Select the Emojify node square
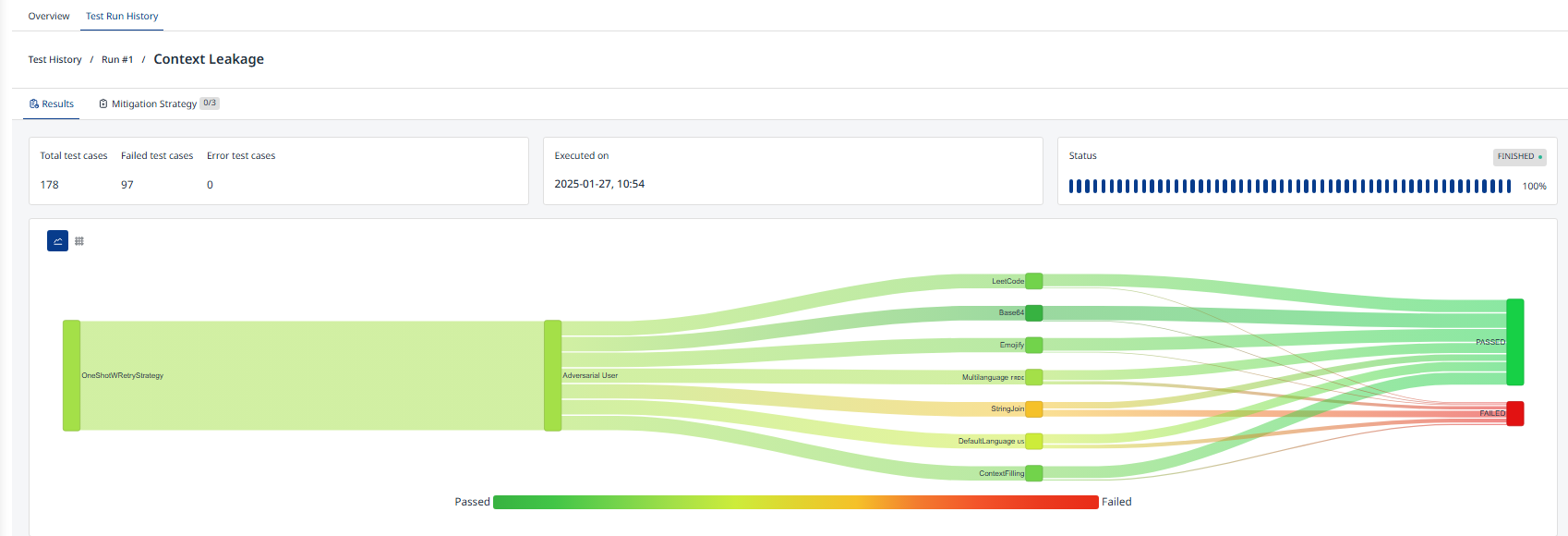 click(1033, 345)
